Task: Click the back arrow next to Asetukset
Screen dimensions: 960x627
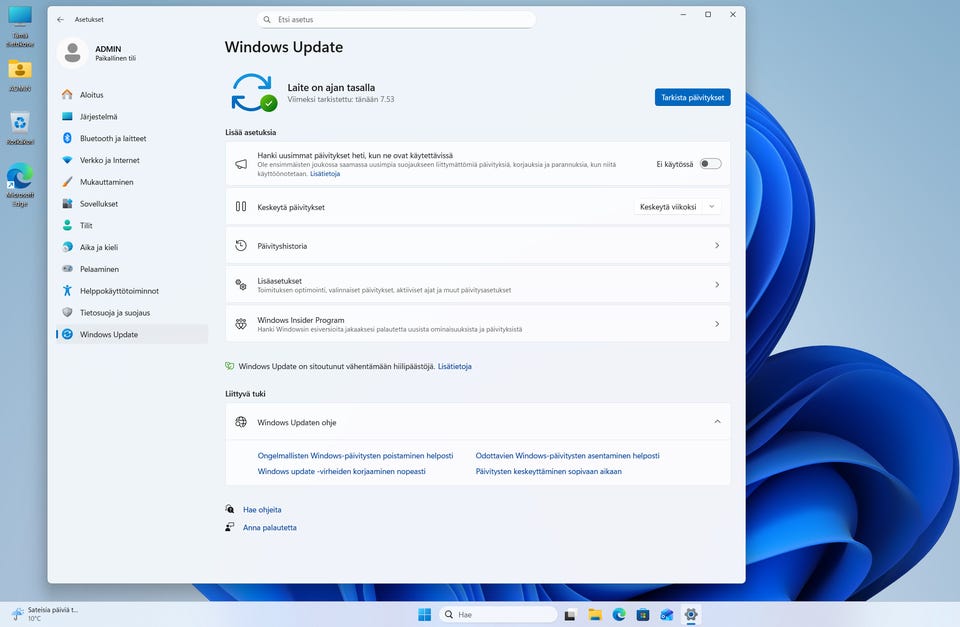Action: tap(60, 20)
